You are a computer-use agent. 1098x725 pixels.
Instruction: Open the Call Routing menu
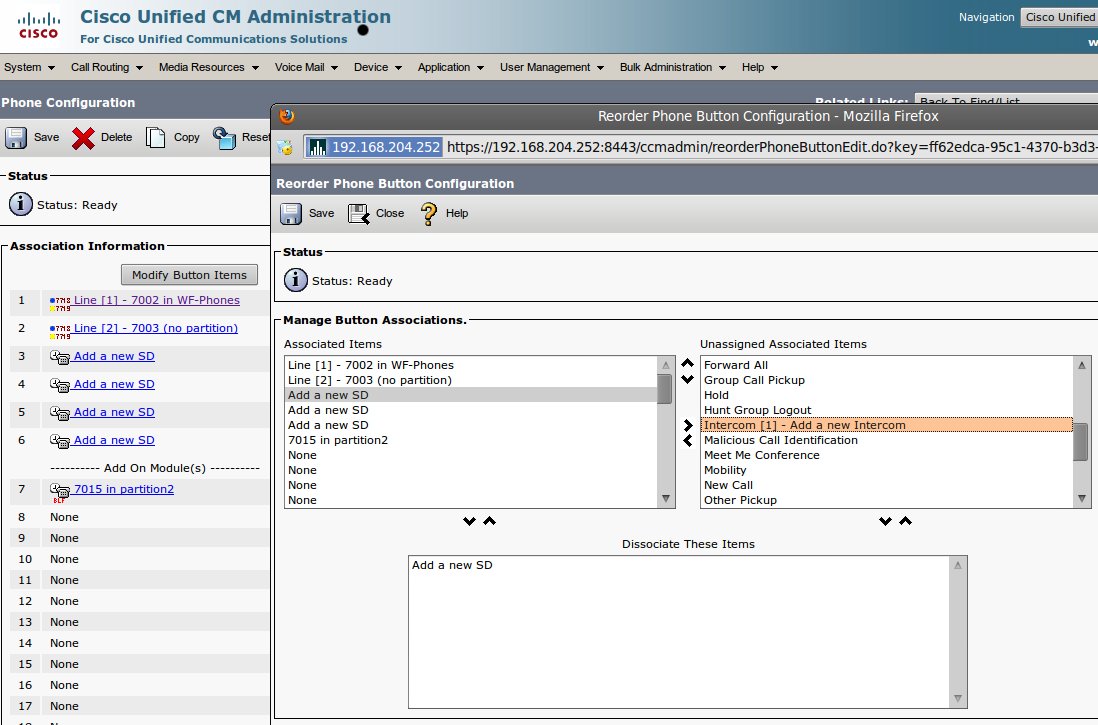tap(106, 67)
